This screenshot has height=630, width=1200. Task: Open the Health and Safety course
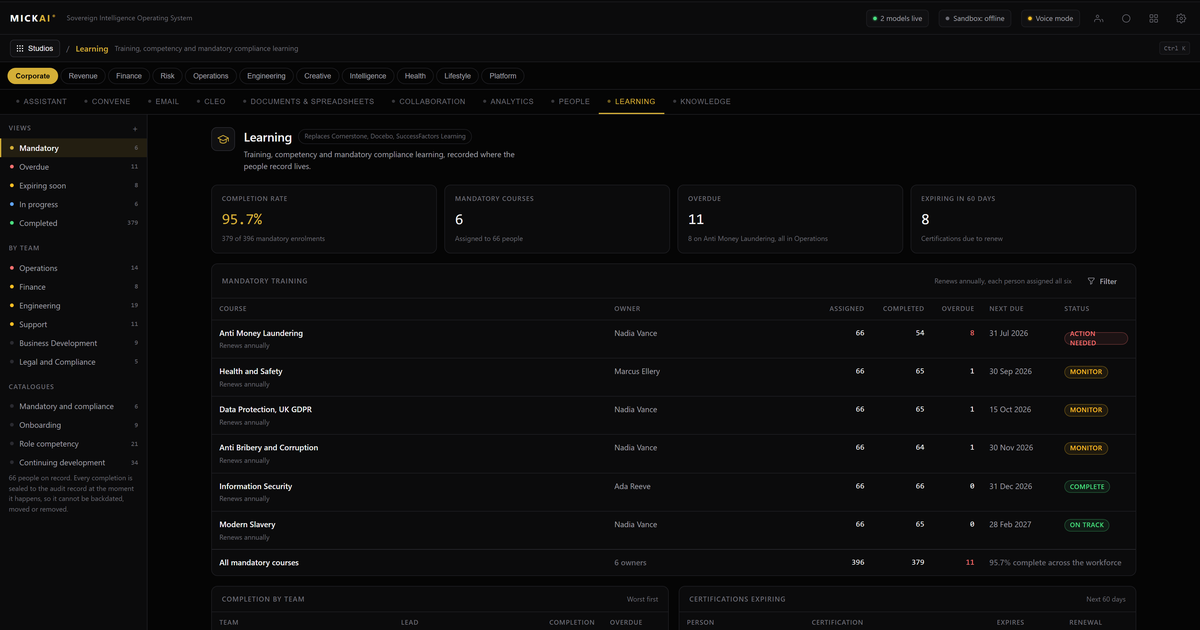[673, 377]
